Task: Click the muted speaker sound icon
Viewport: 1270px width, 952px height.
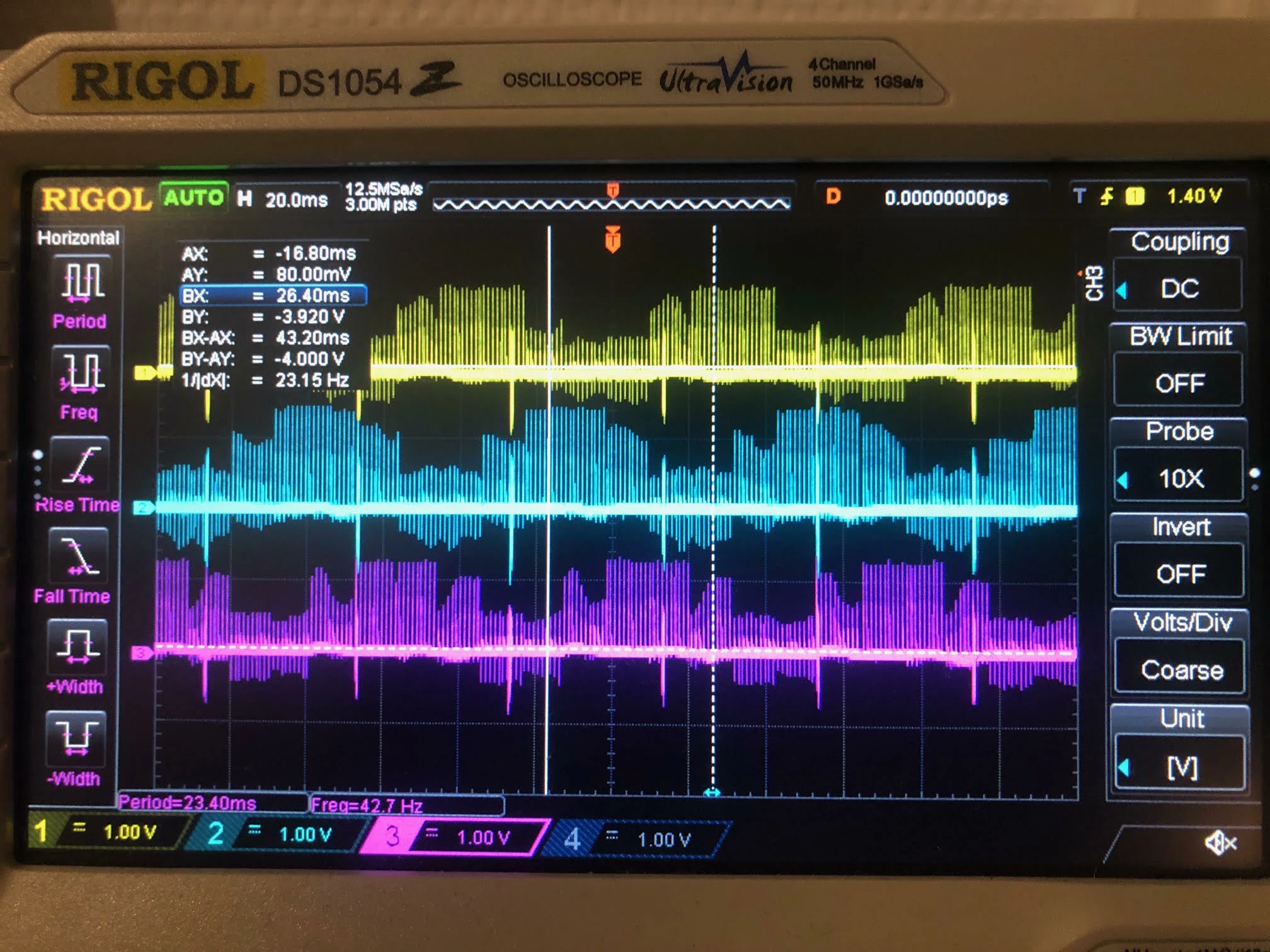Action: point(1220,842)
